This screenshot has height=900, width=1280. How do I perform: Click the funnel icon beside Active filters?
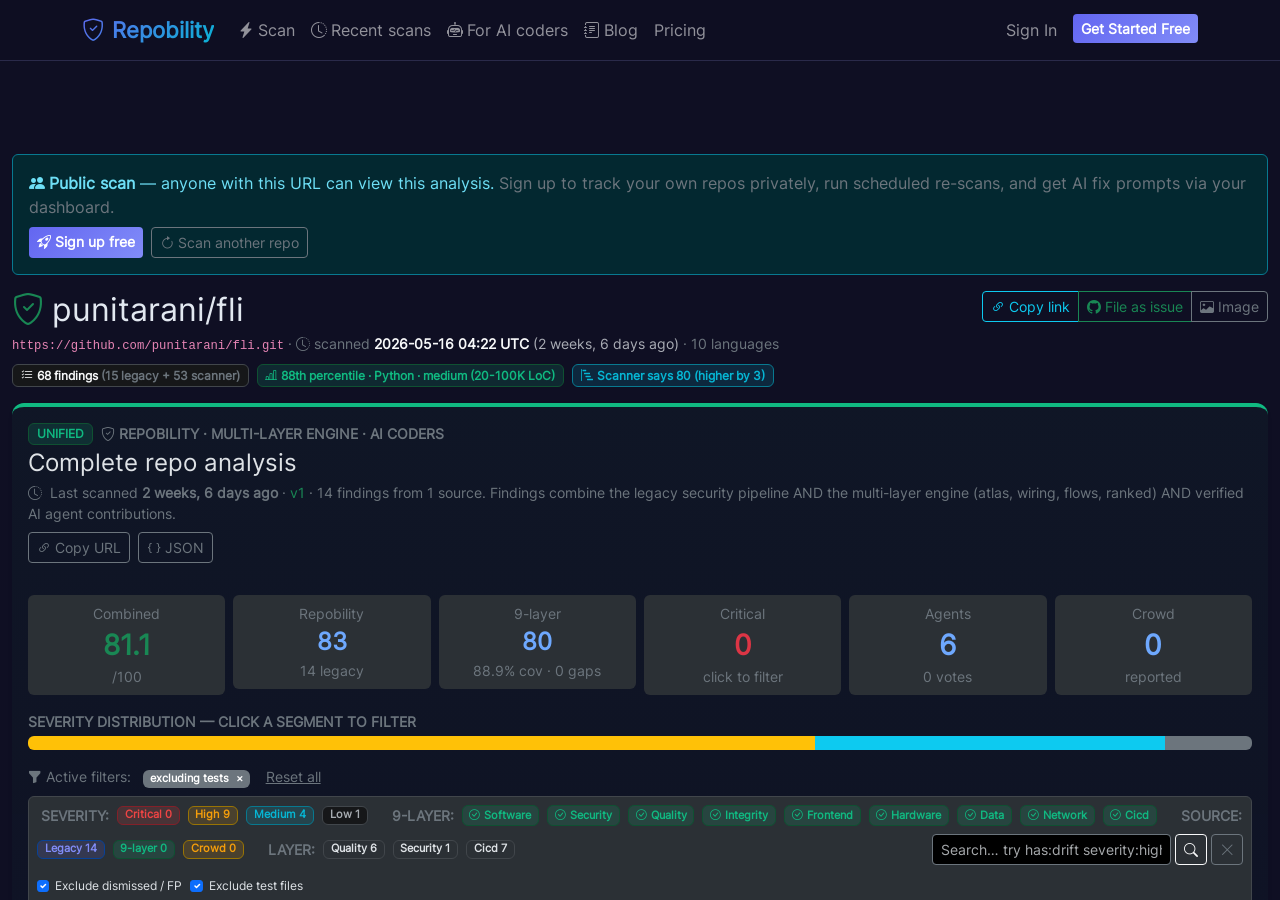tap(35, 777)
